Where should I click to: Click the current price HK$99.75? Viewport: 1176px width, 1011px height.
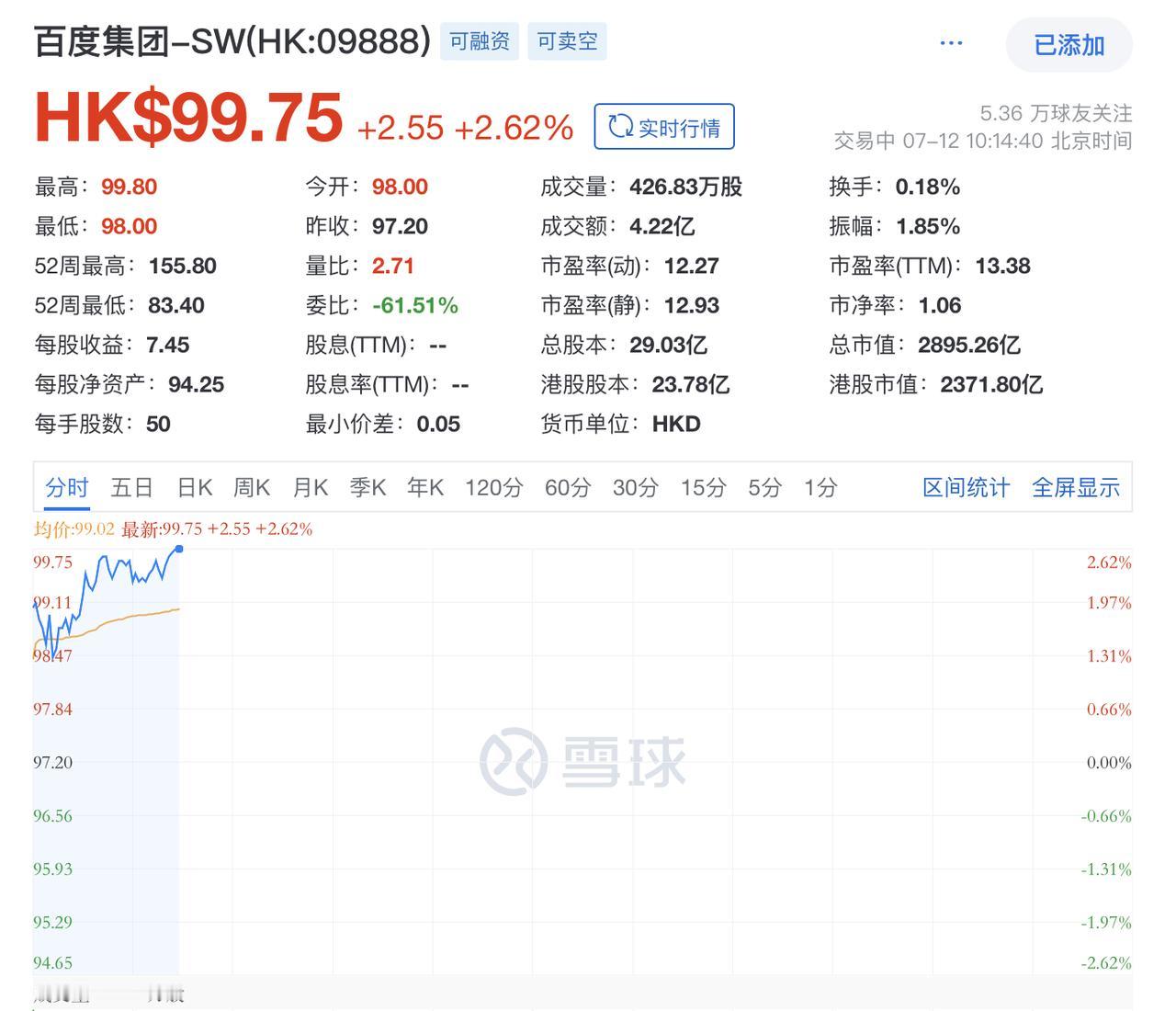[x=188, y=118]
